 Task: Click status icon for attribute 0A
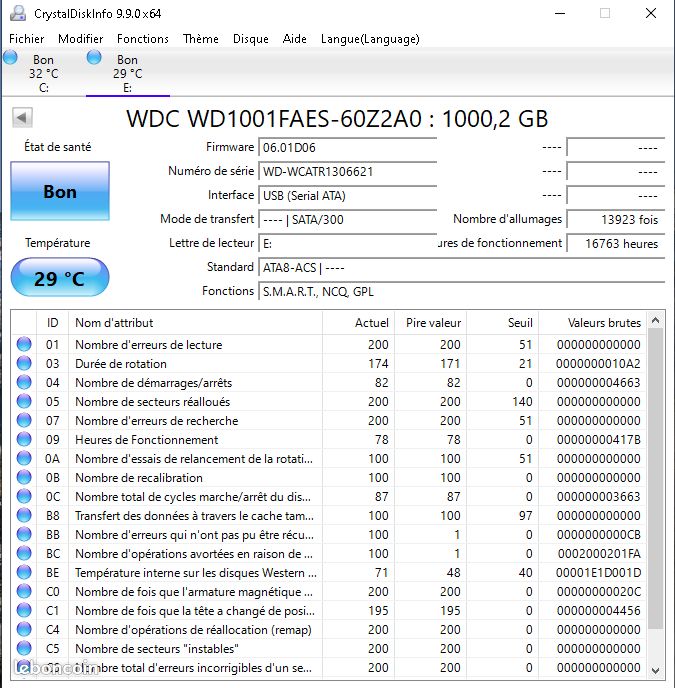24,459
